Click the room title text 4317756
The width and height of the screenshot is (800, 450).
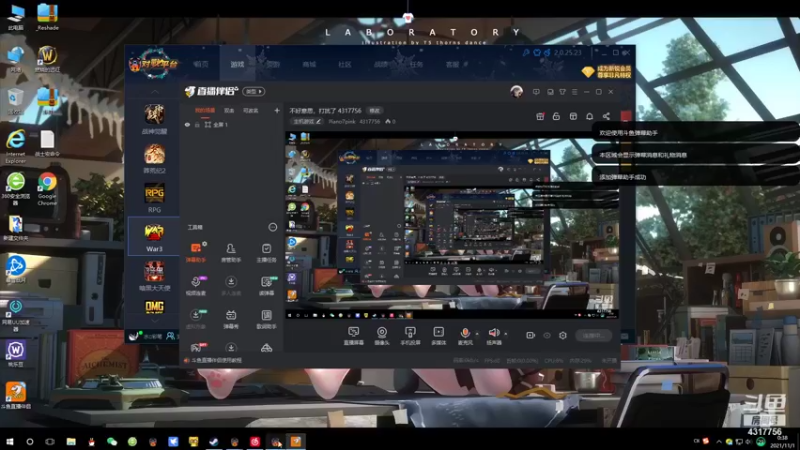326,111
